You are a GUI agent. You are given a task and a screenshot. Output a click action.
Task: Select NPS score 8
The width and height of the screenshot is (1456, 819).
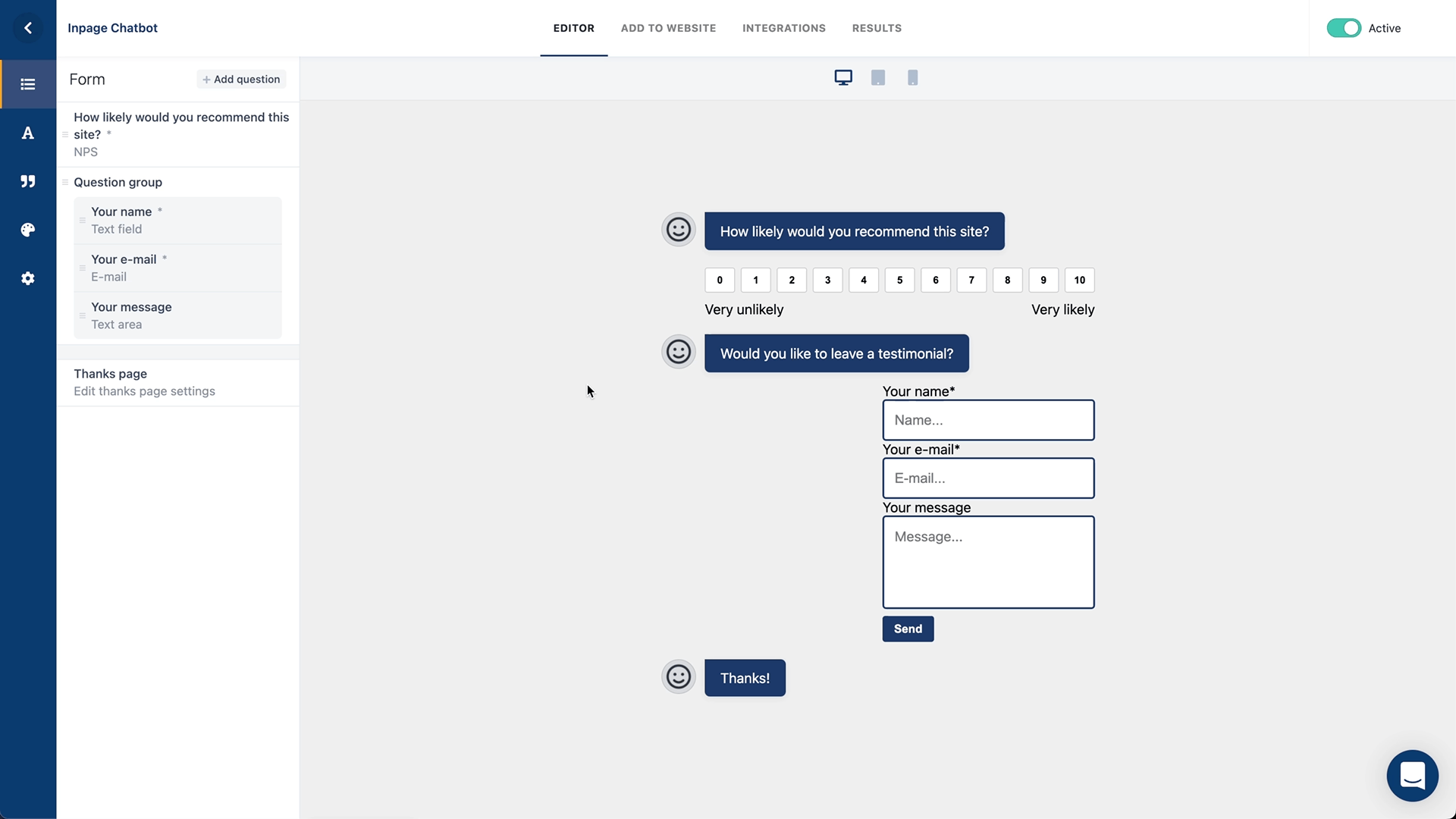1008,280
